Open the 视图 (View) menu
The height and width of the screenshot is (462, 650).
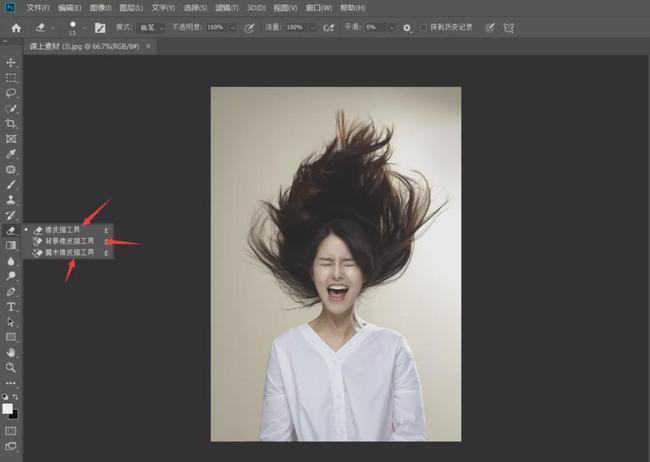pos(285,8)
